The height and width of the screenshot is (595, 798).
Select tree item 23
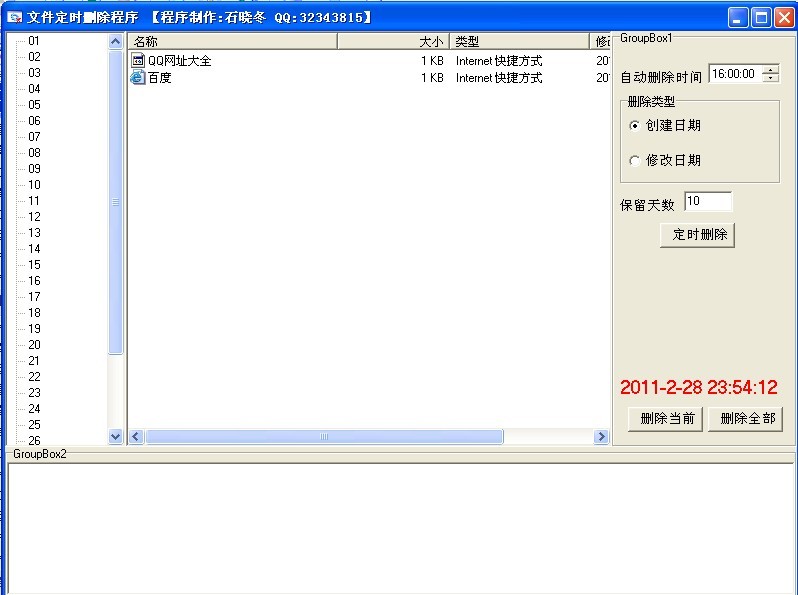tap(34, 393)
